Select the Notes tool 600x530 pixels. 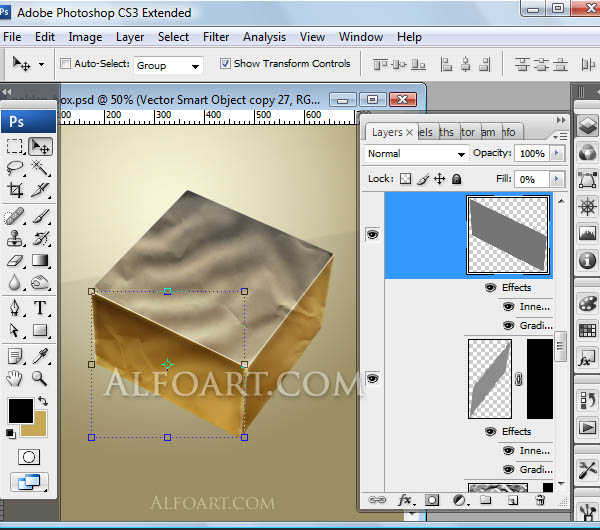click(15, 356)
